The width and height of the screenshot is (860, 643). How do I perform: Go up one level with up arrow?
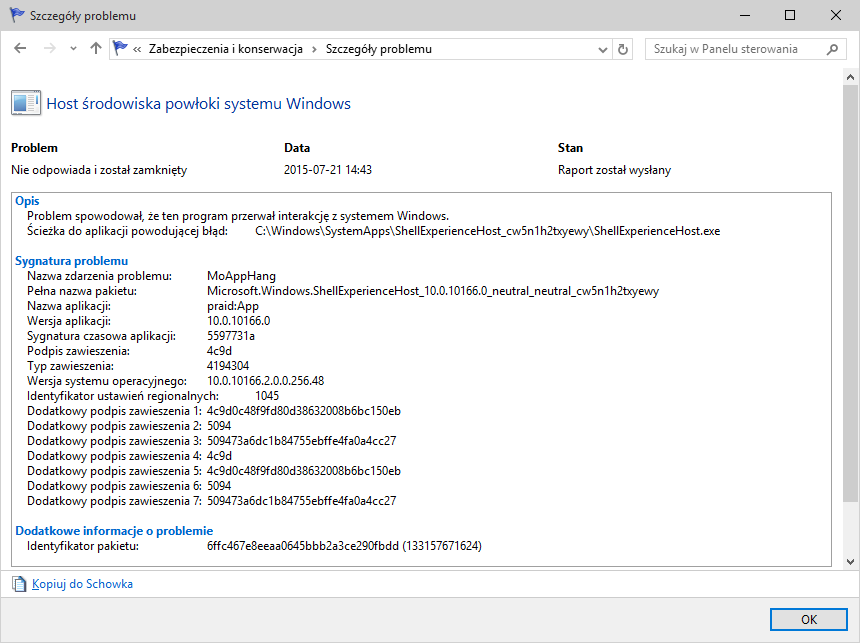coord(96,48)
